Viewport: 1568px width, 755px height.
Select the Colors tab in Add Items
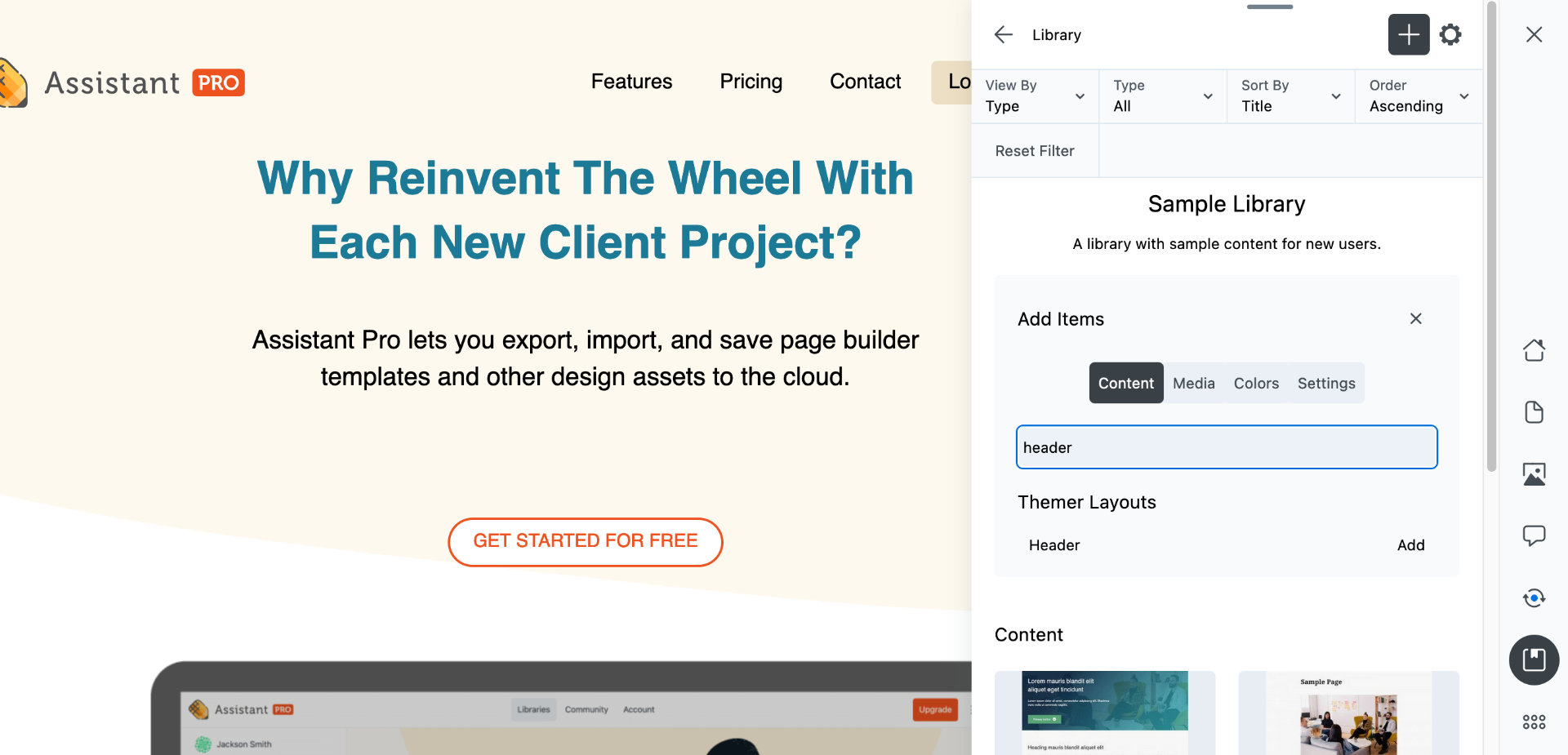click(1256, 383)
